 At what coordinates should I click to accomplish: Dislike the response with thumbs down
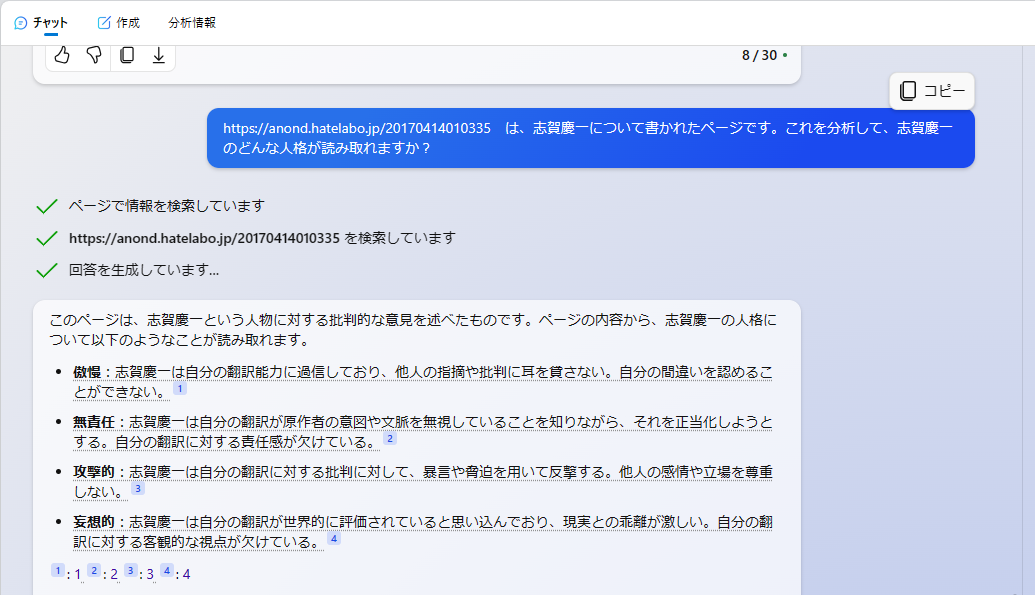click(x=94, y=55)
